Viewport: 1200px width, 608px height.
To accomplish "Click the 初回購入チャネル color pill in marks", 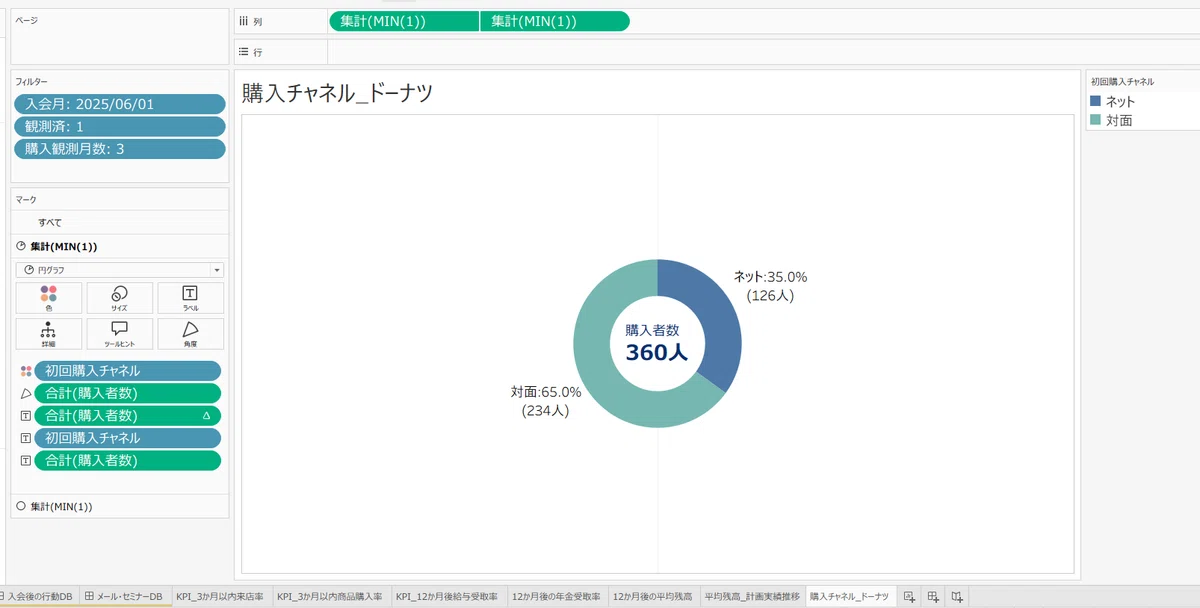I will click(x=128, y=371).
